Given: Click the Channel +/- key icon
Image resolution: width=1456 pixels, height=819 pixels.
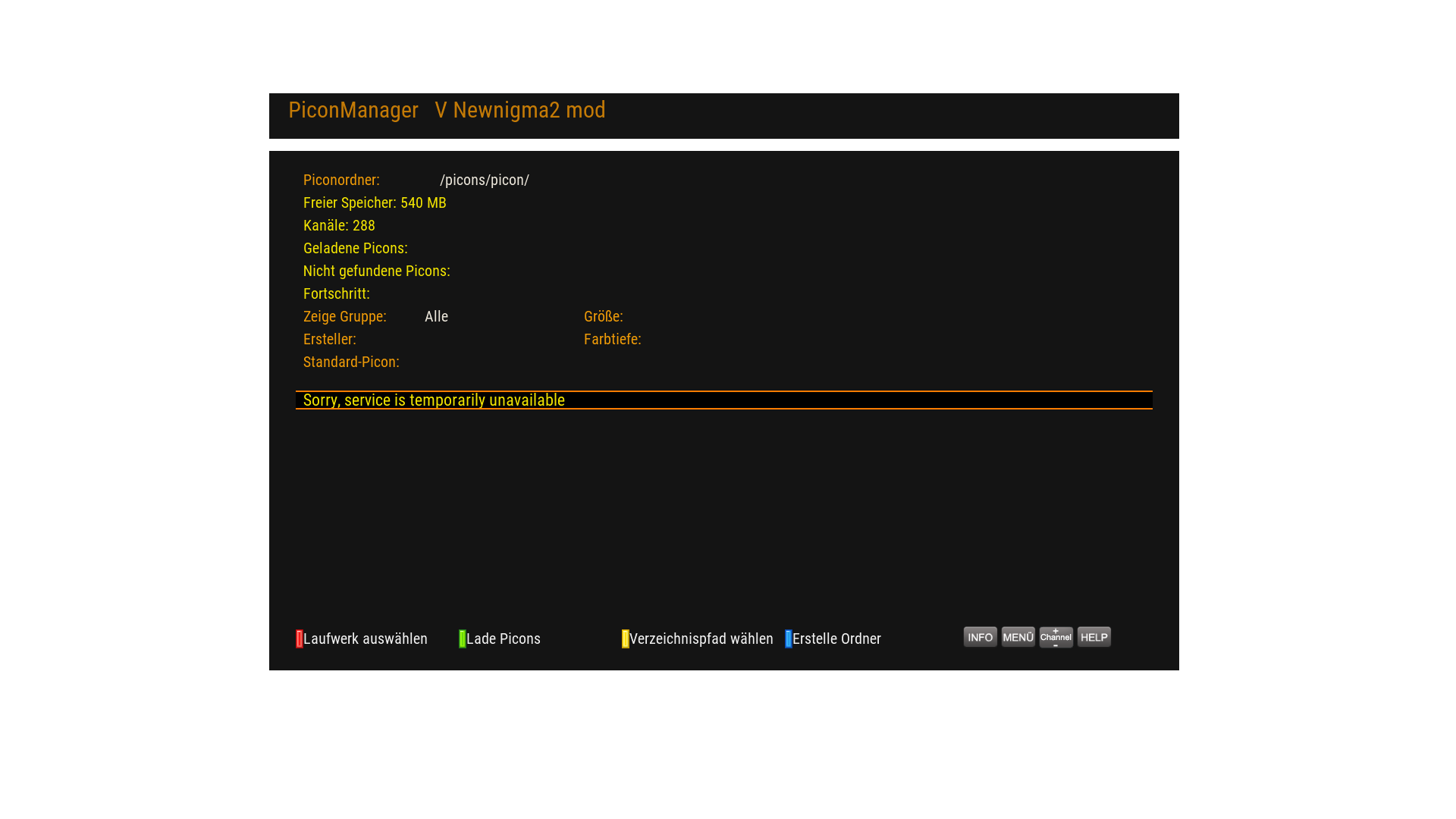Looking at the screenshot, I should [x=1056, y=637].
